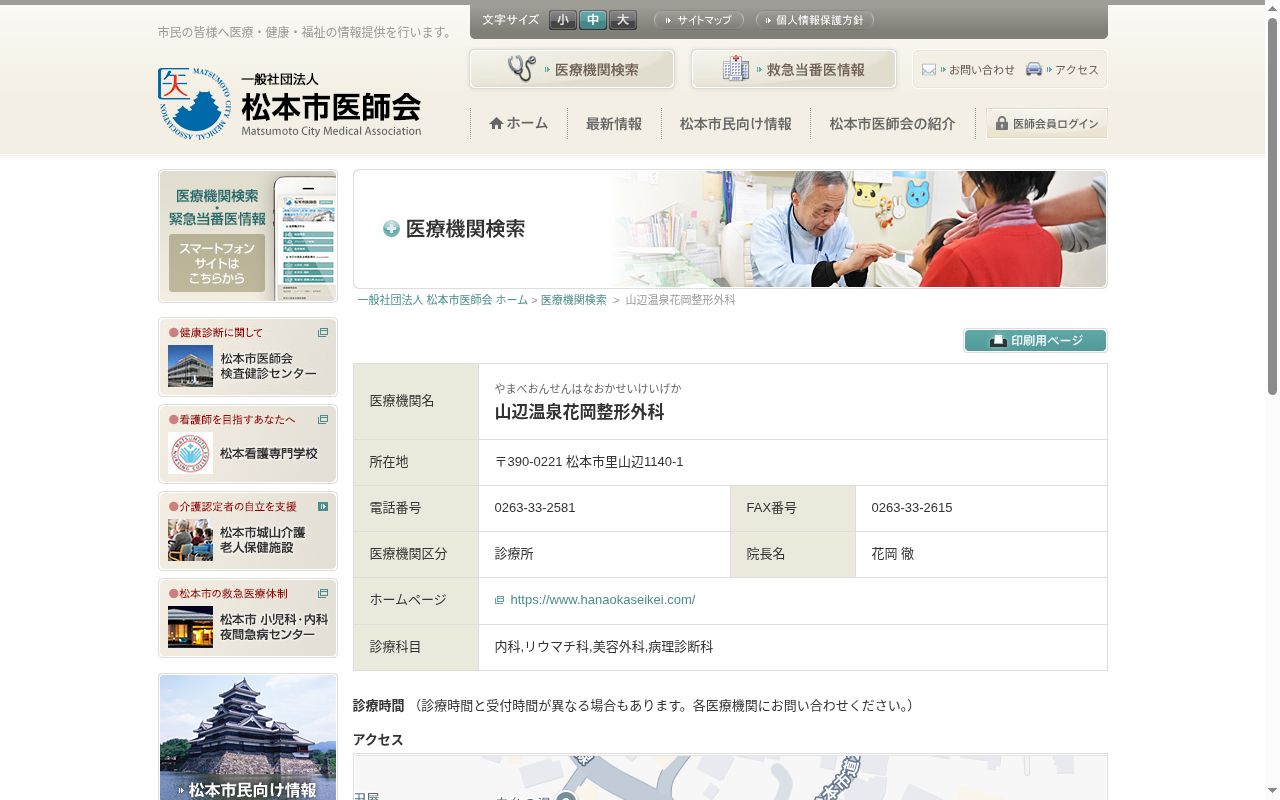Open the smartphone site banner
The image size is (1280, 800).
pos(247,236)
